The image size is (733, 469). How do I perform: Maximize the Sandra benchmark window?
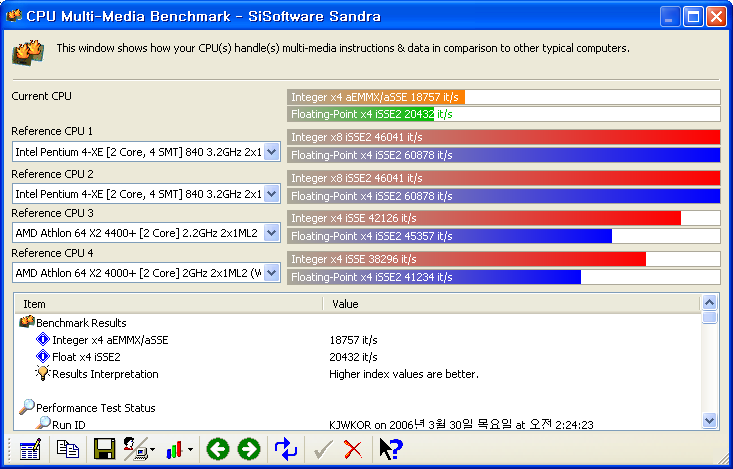coord(693,17)
